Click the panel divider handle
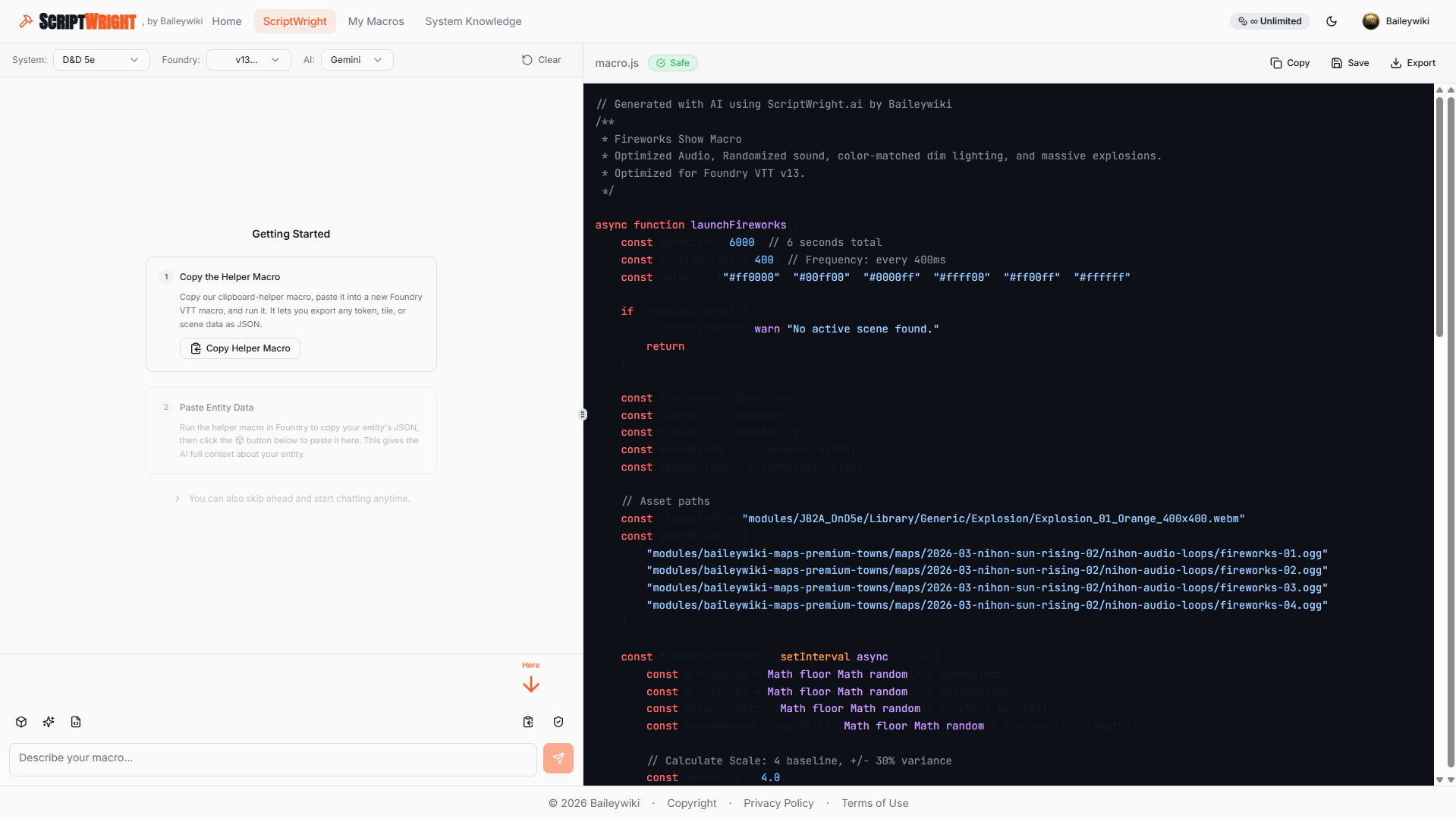 pos(583,414)
